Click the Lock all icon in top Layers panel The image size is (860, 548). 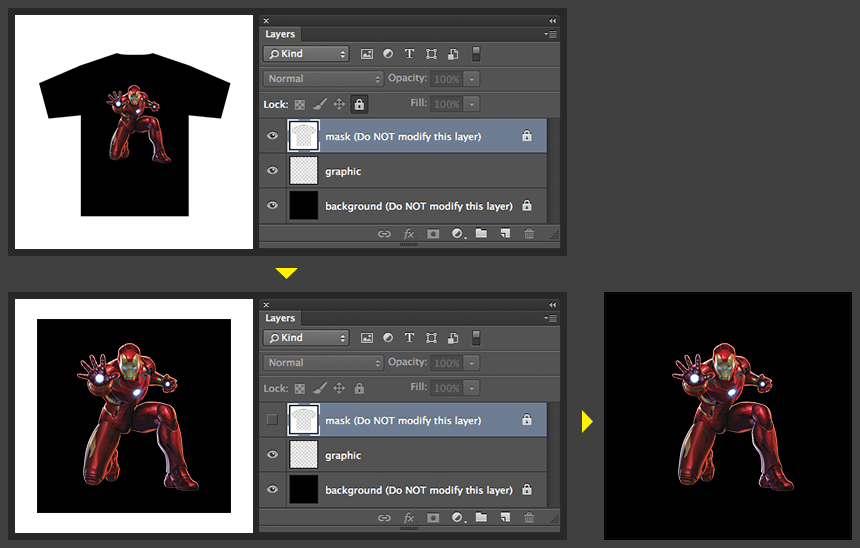pos(360,104)
